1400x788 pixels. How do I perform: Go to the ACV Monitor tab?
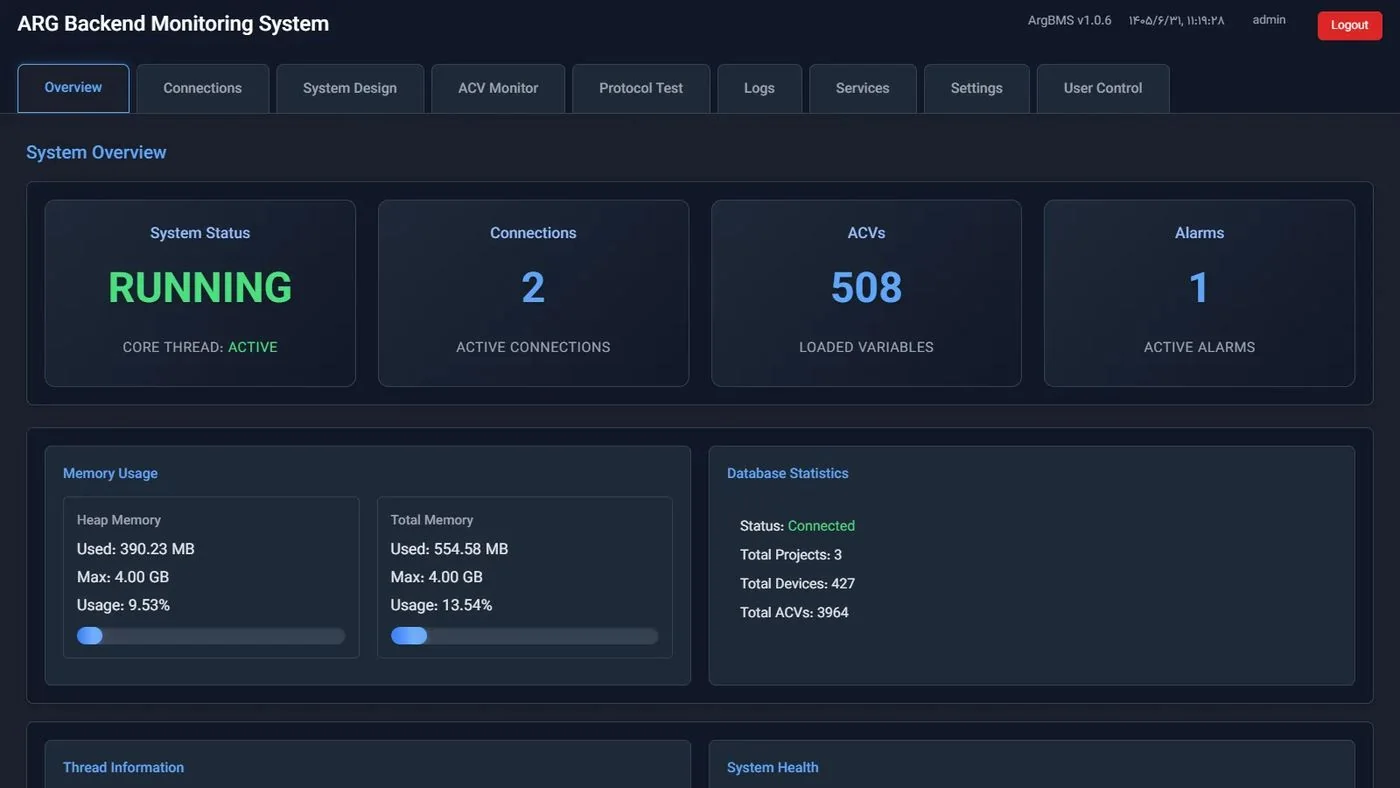pos(498,88)
